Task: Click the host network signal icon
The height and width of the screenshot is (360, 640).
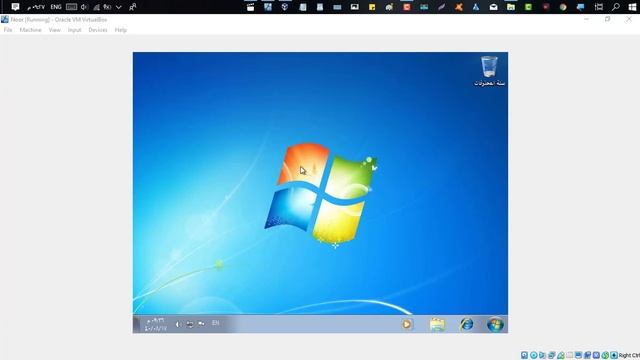Action: pyautogui.click(x=96, y=7)
